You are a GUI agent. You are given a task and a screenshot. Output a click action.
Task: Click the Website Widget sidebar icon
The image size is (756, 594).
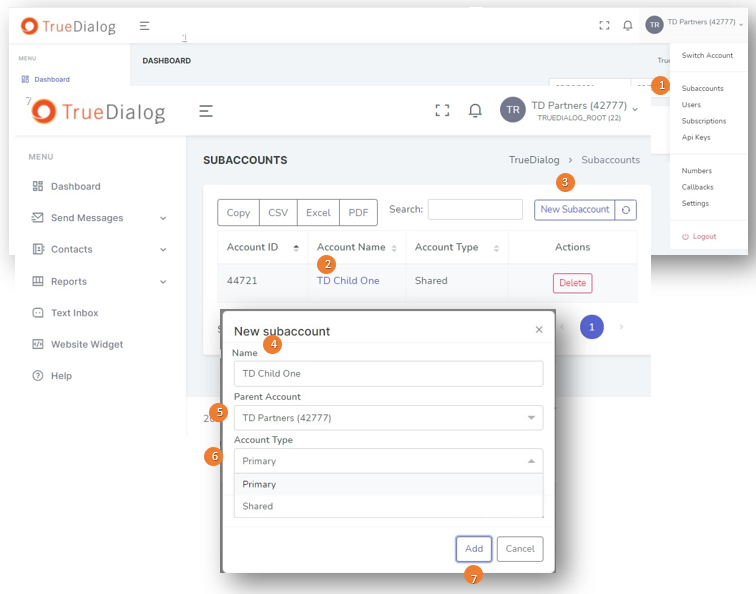coord(38,344)
